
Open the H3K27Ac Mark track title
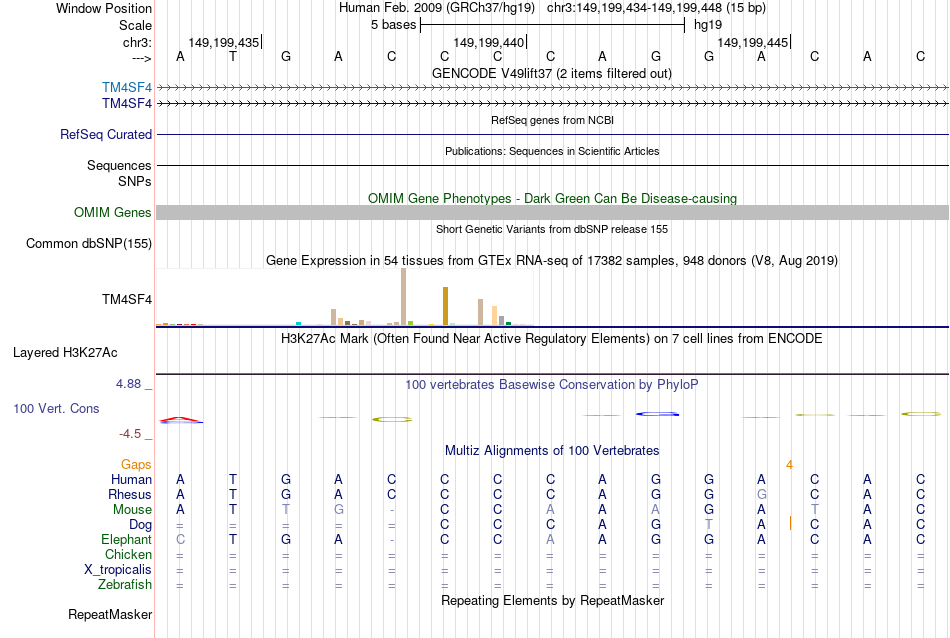[552, 338]
